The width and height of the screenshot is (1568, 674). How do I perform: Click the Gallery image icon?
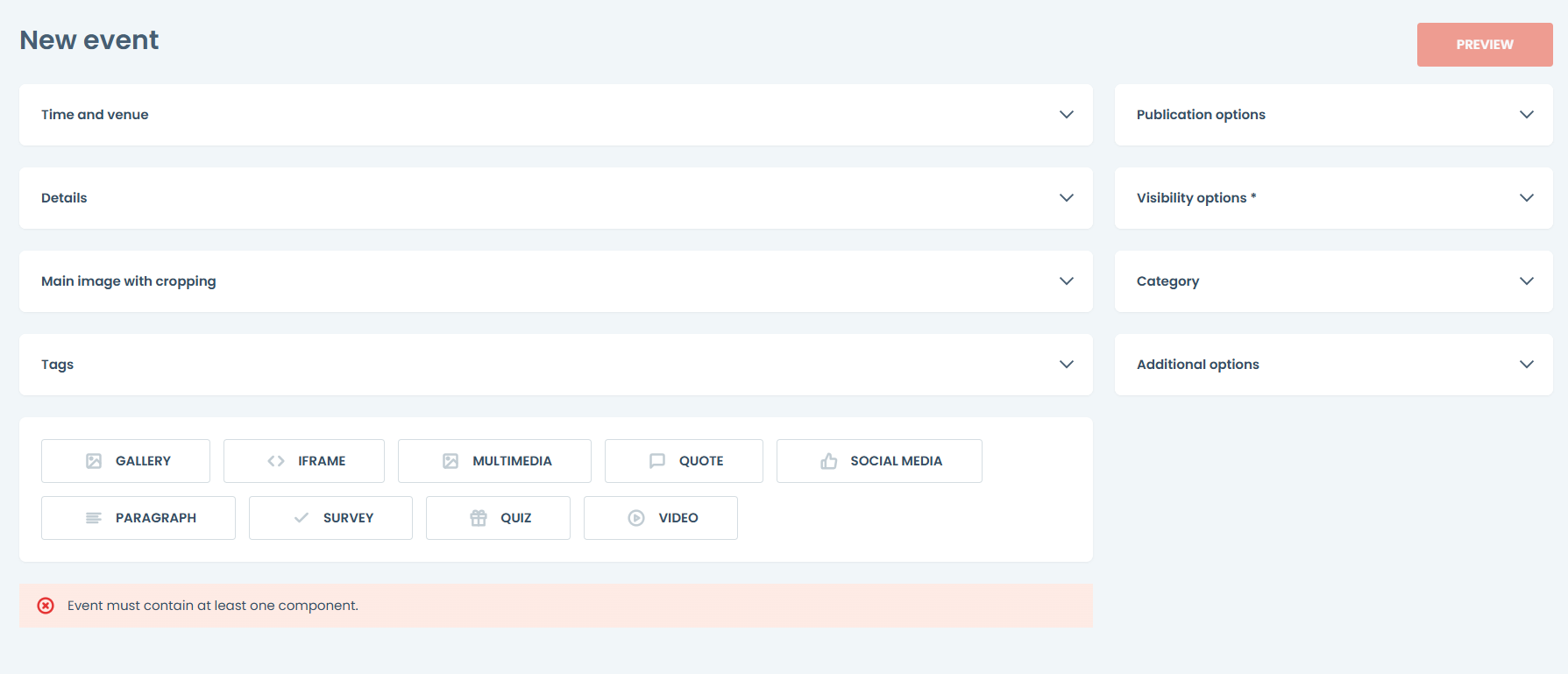pos(94,461)
